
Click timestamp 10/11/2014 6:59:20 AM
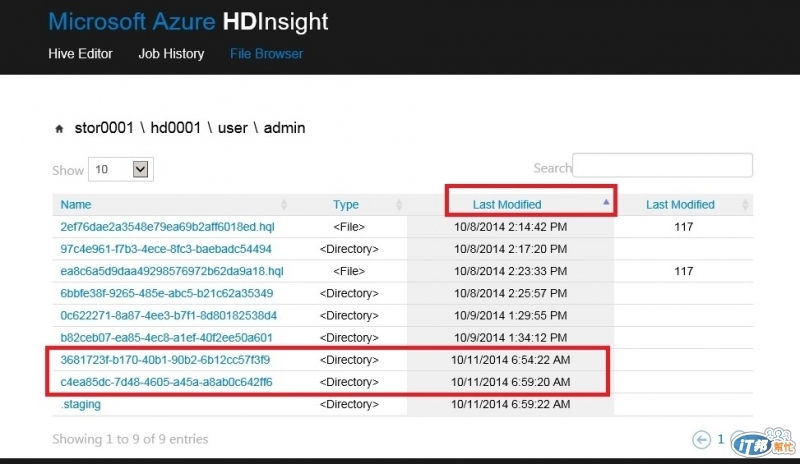511,382
